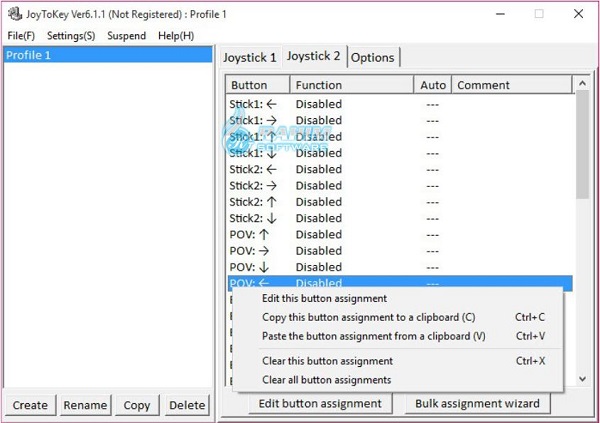Image resolution: width=600 pixels, height=423 pixels.
Task: Click the Suspend menu item
Action: click(126, 36)
